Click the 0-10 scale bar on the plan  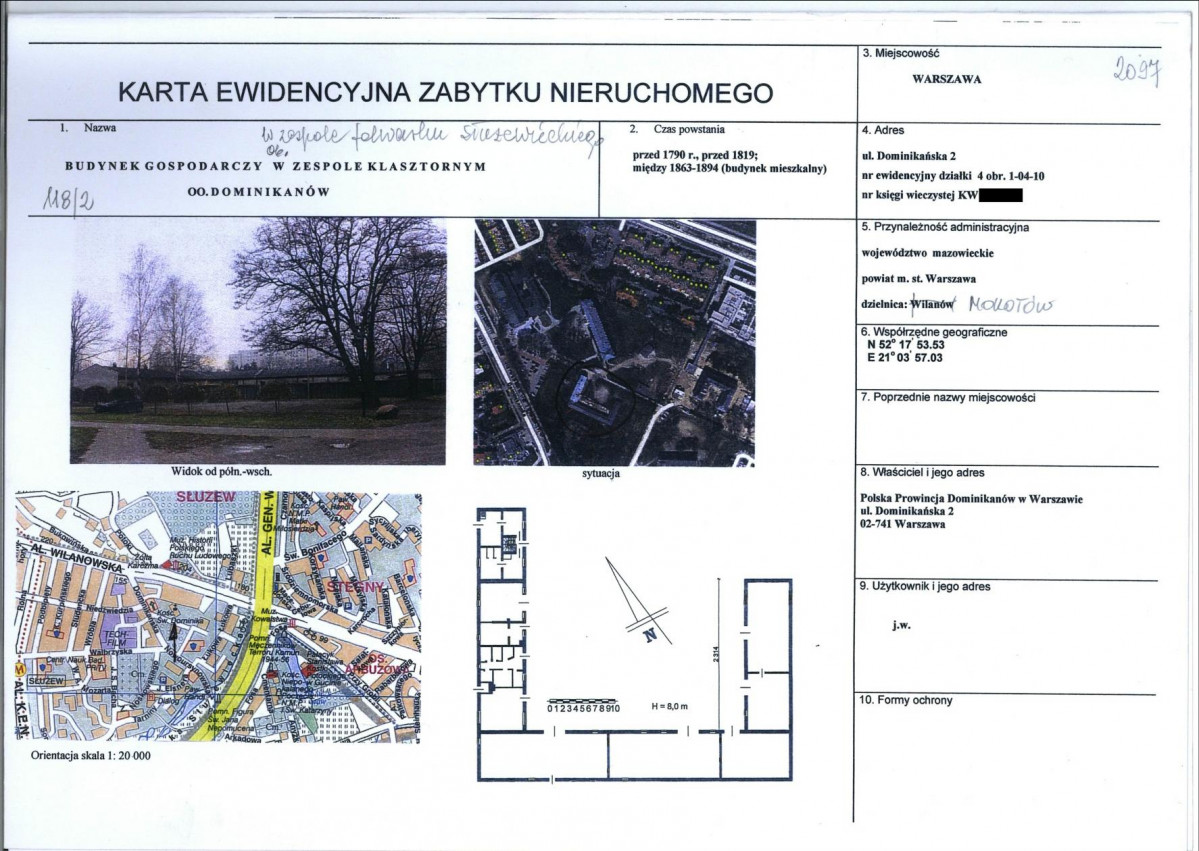tap(585, 703)
